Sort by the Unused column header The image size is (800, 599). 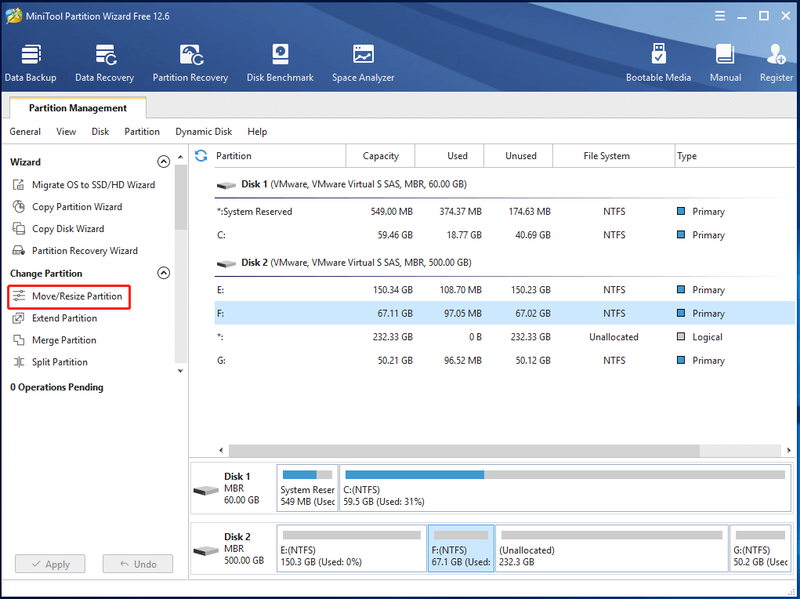coord(518,156)
